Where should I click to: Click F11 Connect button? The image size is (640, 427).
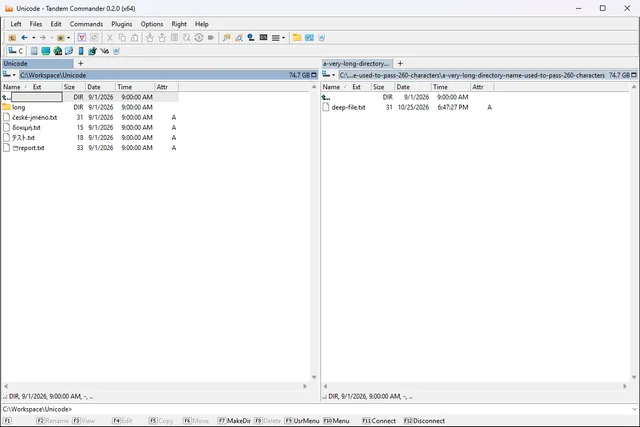(x=379, y=421)
